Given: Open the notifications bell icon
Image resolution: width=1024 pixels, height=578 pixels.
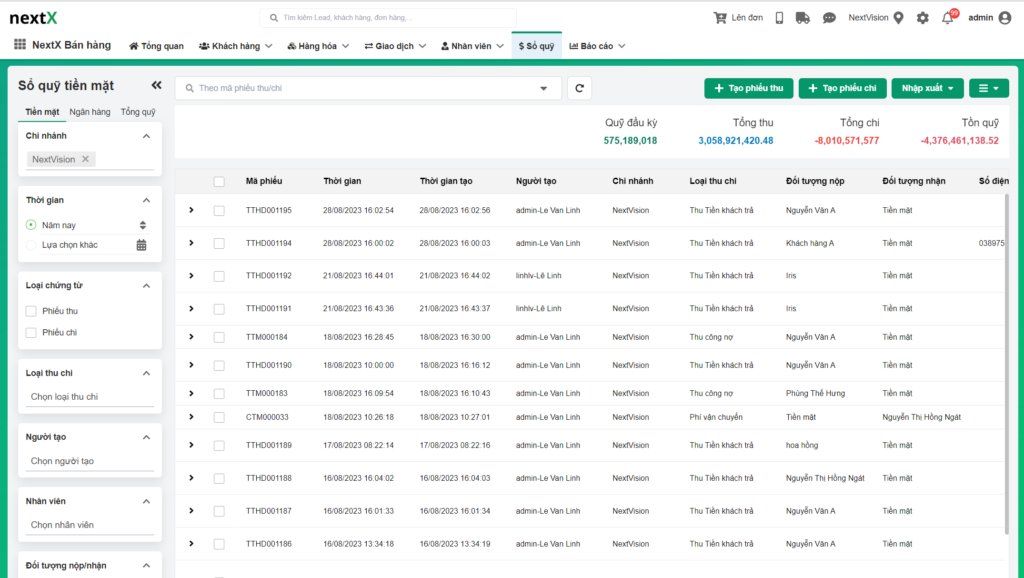Looking at the screenshot, I should point(948,18).
